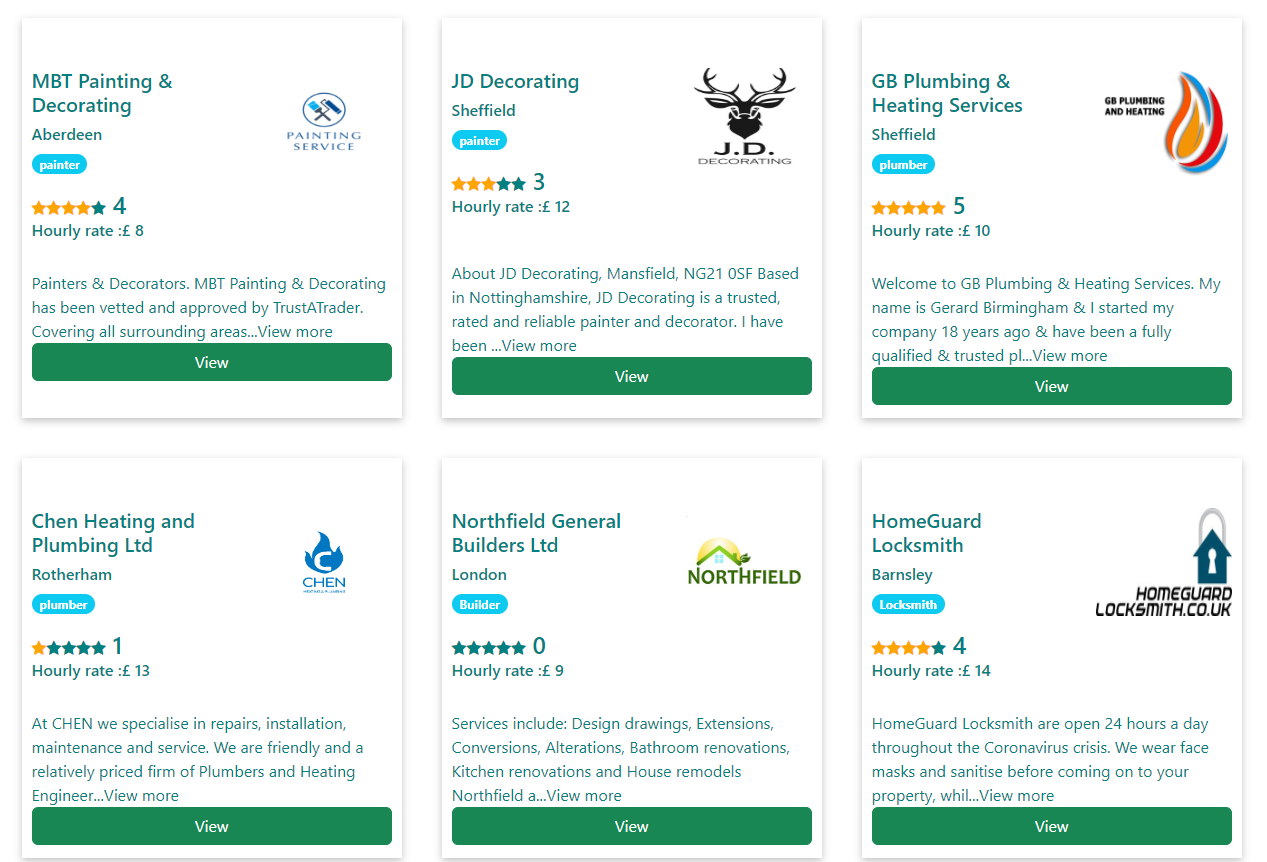Select the plumber badge on Chen Heating card
Viewport: 1267px width, 862px height.
63,604
